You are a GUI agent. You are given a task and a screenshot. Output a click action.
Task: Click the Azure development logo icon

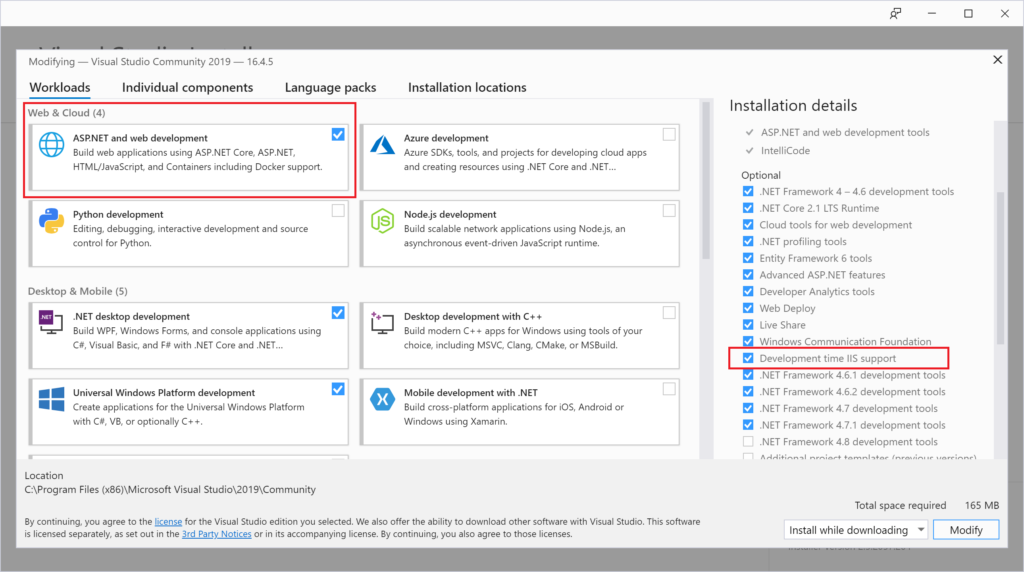click(x=383, y=144)
